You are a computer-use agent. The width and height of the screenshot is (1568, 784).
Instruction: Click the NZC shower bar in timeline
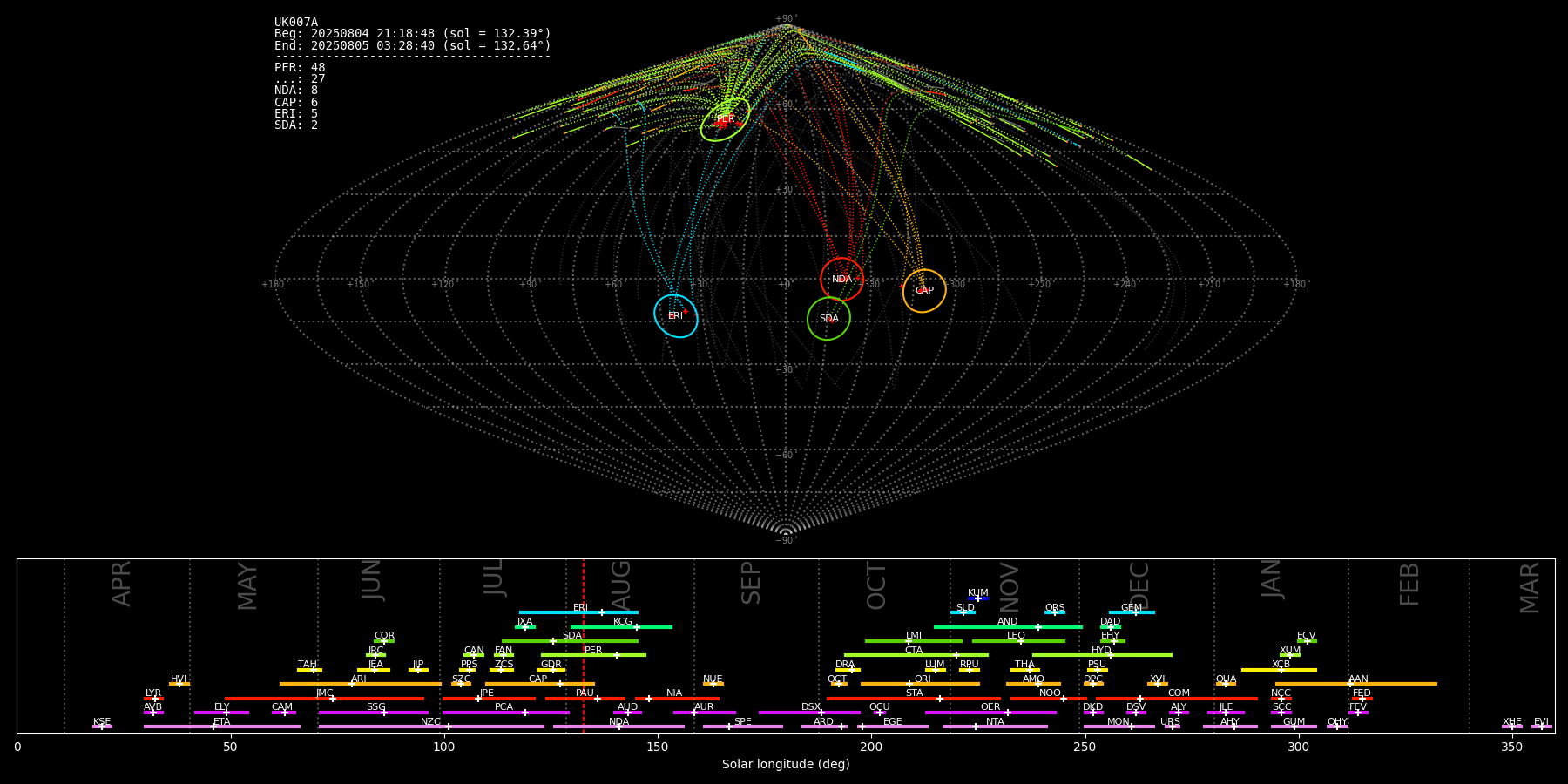click(431, 727)
